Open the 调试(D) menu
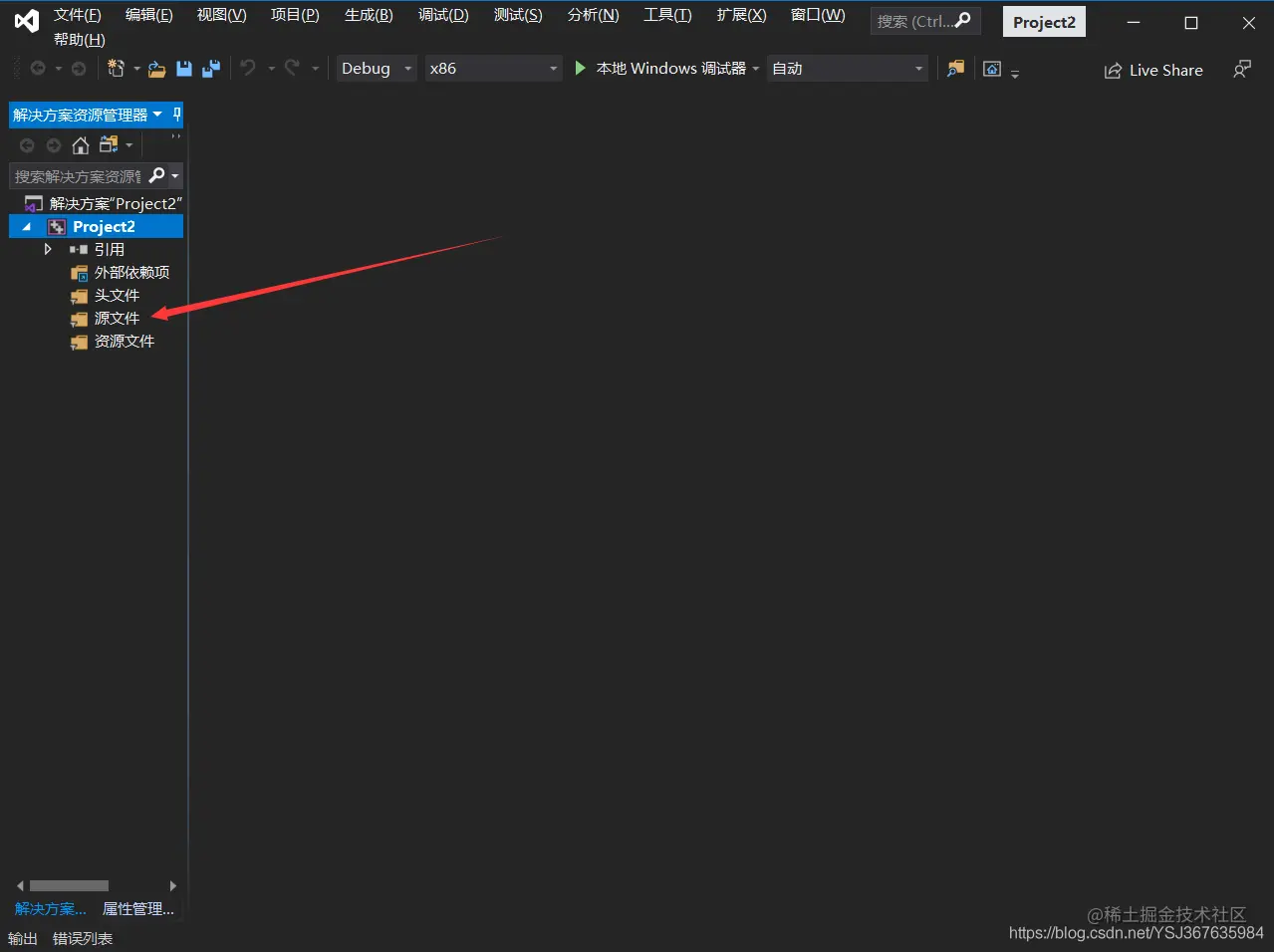Screen dimensions: 1274x952 tap(443, 15)
